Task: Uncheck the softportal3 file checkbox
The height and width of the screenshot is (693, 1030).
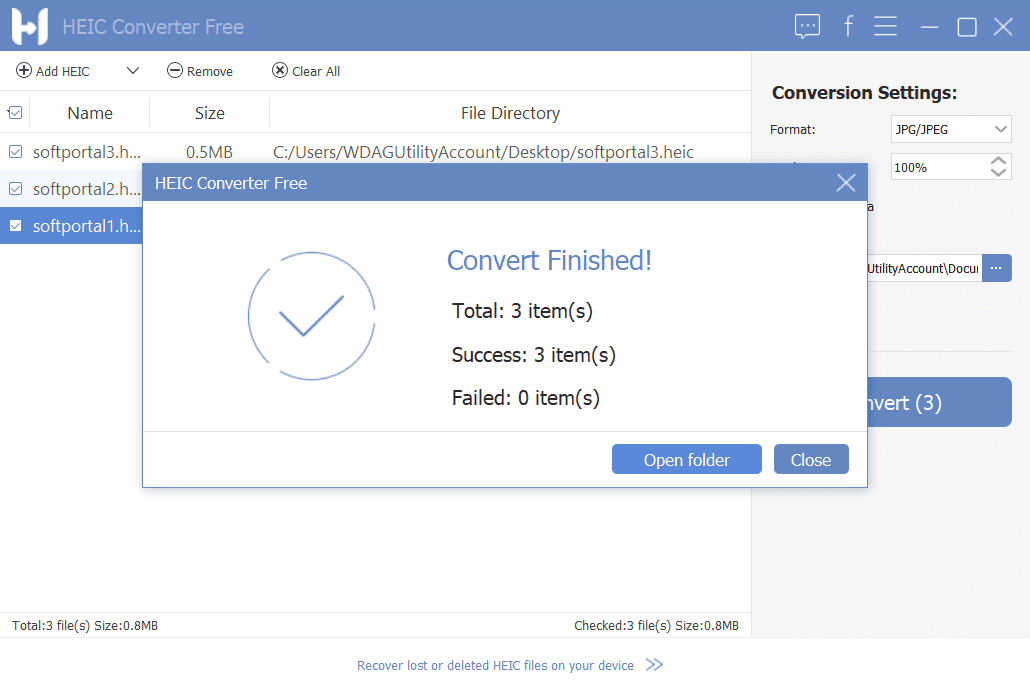Action: [15, 152]
